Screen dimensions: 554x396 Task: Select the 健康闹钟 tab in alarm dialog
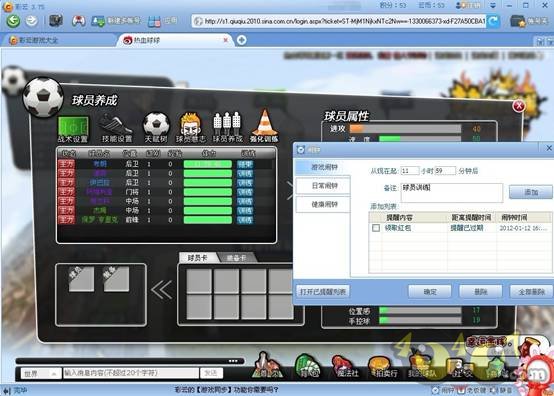323,204
